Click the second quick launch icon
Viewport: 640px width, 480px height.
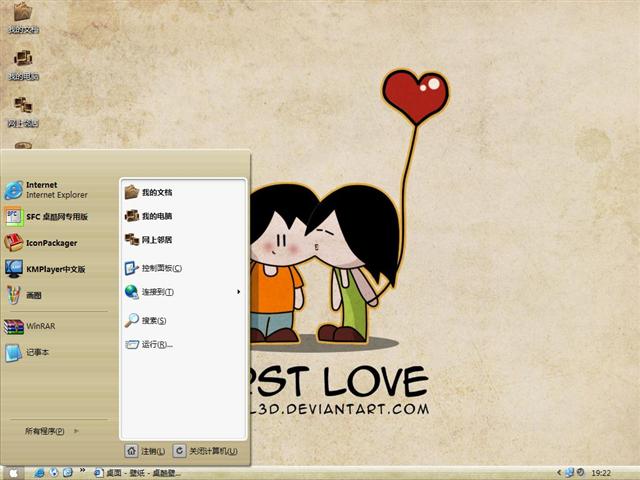tap(54, 473)
